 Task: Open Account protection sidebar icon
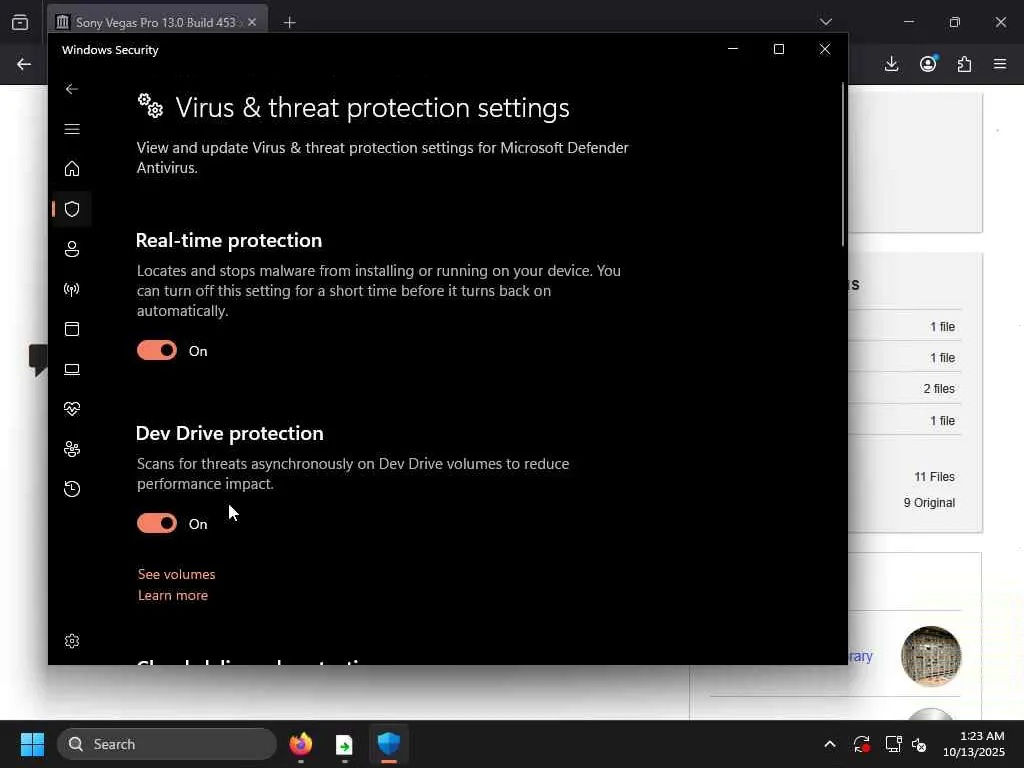point(72,249)
